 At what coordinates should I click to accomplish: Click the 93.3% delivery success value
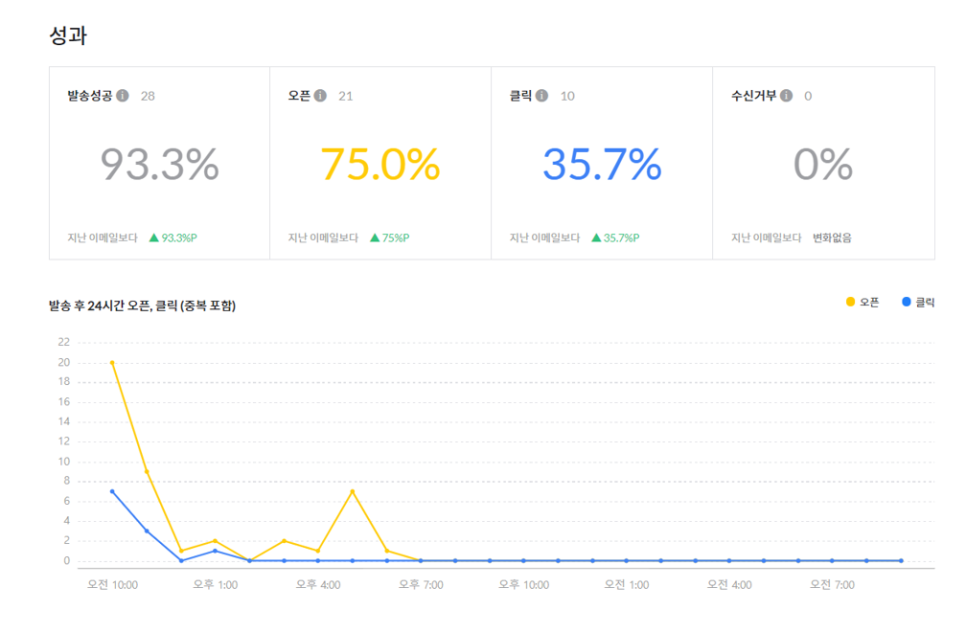[160, 165]
